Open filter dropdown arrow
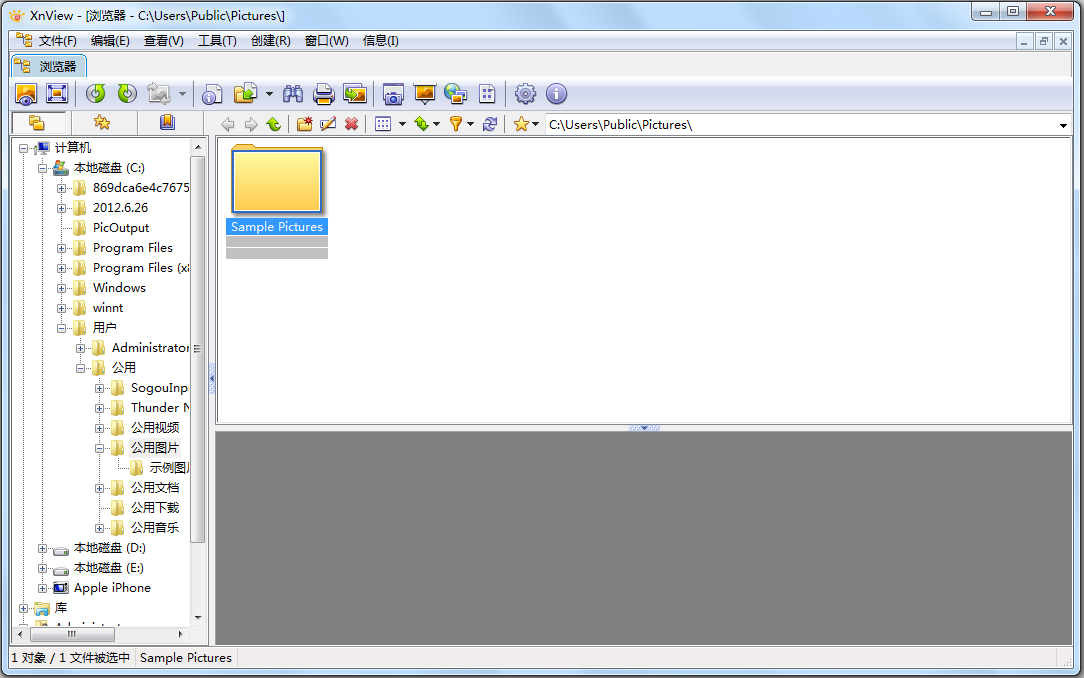This screenshot has width=1084, height=678. pos(471,124)
